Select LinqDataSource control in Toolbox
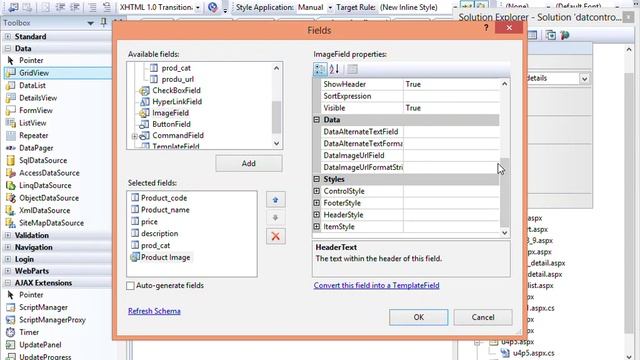This screenshot has height=360, width=640. [45, 185]
